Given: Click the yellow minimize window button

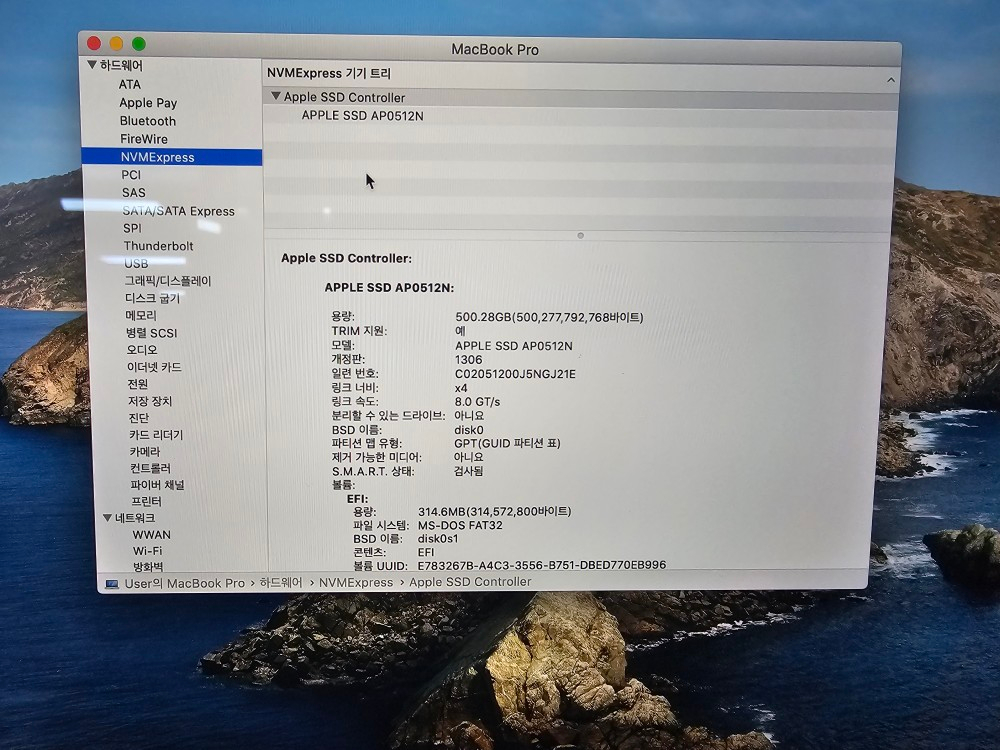Looking at the screenshot, I should pyautogui.click(x=116, y=44).
